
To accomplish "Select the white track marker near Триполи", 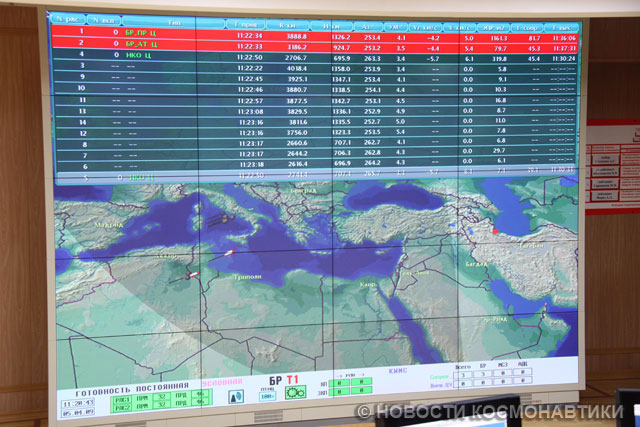I will 231,251.
